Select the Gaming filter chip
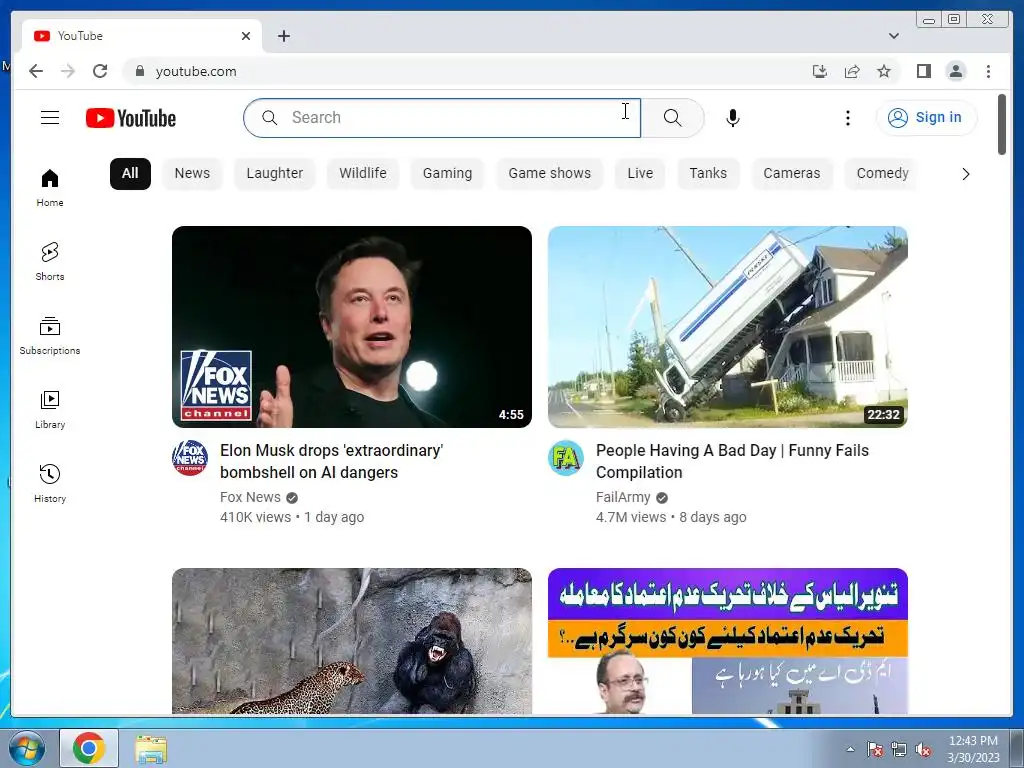The image size is (1024, 768). [447, 174]
